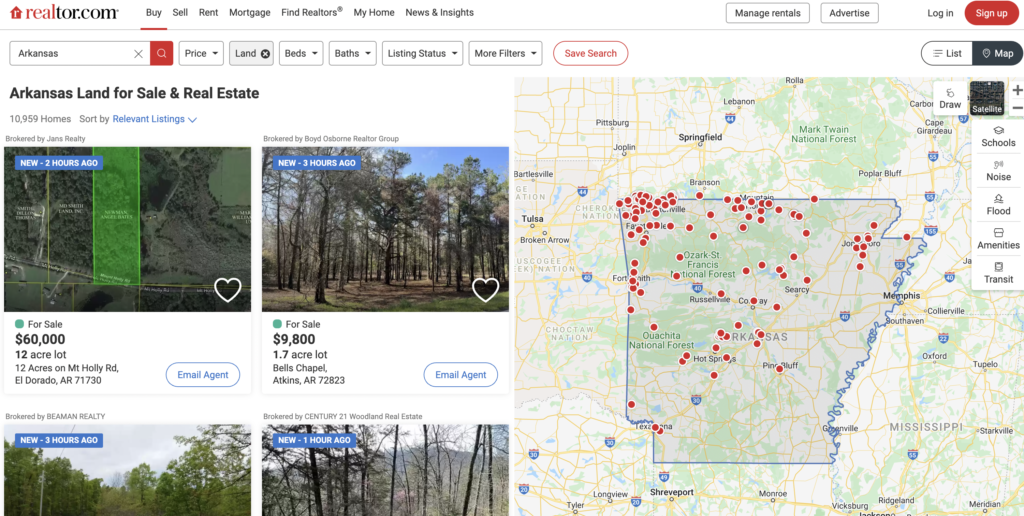1024x516 pixels.
Task: Click the El Dorado, AR 71730 address
Action: click(x=58, y=380)
